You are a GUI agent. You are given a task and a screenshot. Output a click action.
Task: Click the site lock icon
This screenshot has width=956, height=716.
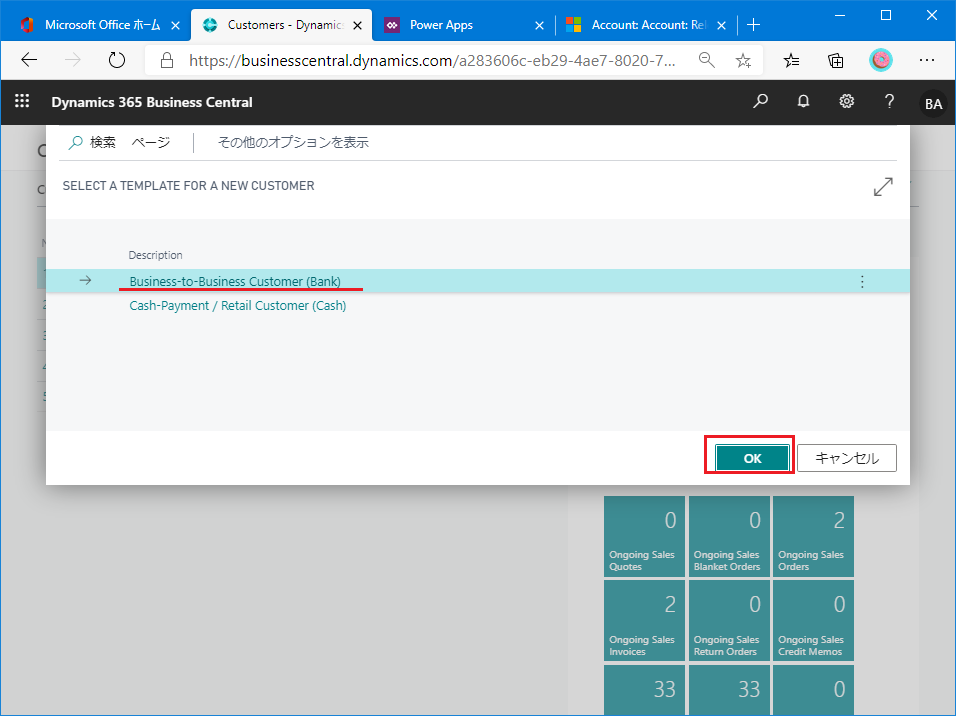[x=166, y=60]
